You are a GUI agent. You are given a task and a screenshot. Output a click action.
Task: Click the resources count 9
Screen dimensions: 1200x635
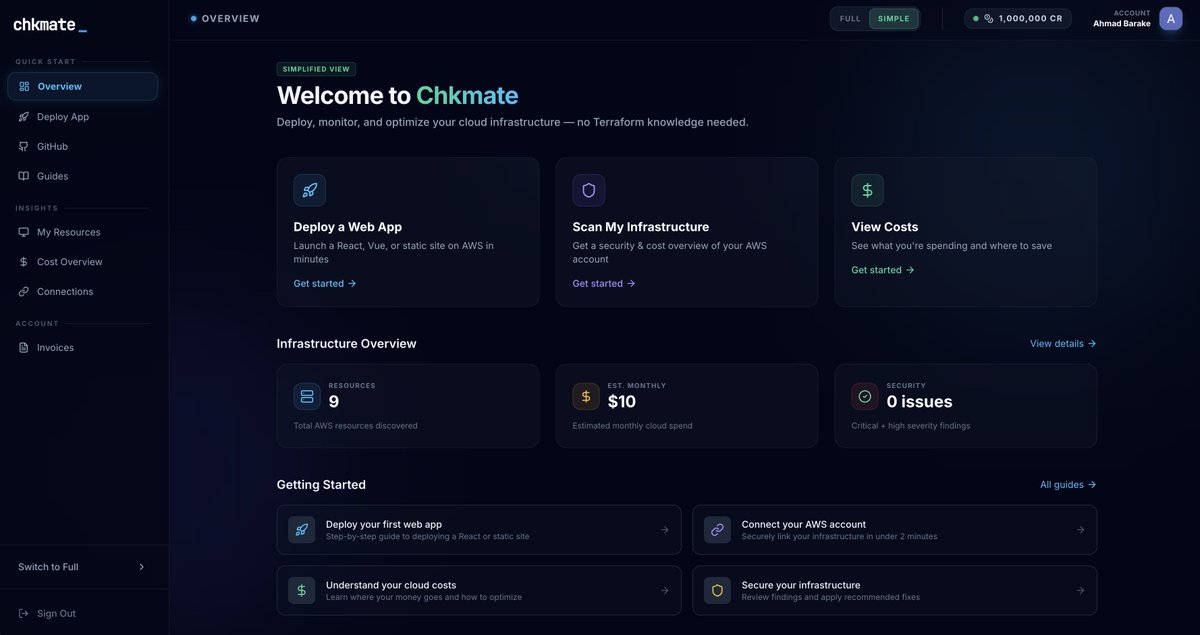coord(334,401)
